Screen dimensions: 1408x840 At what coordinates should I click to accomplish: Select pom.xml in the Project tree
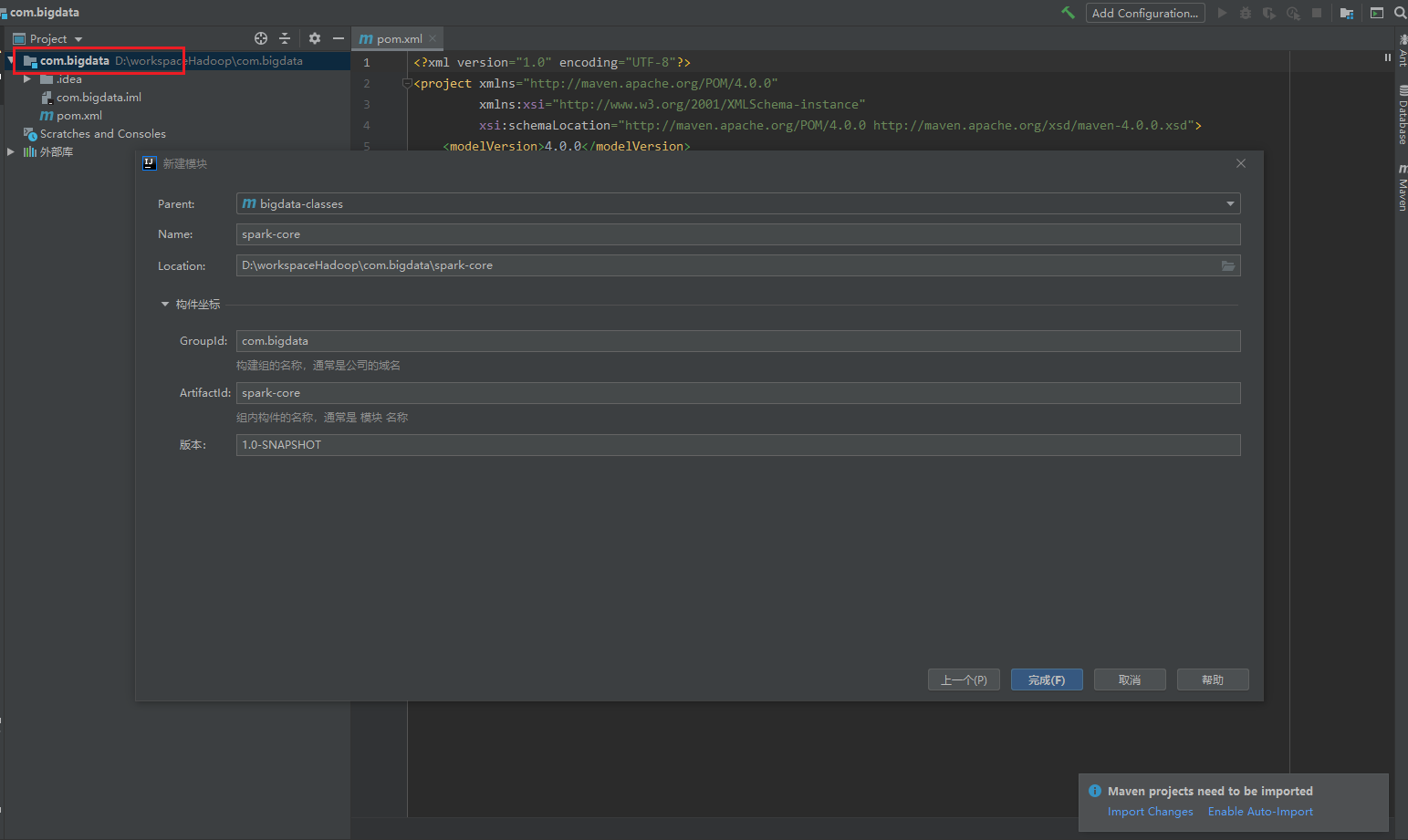point(71,116)
